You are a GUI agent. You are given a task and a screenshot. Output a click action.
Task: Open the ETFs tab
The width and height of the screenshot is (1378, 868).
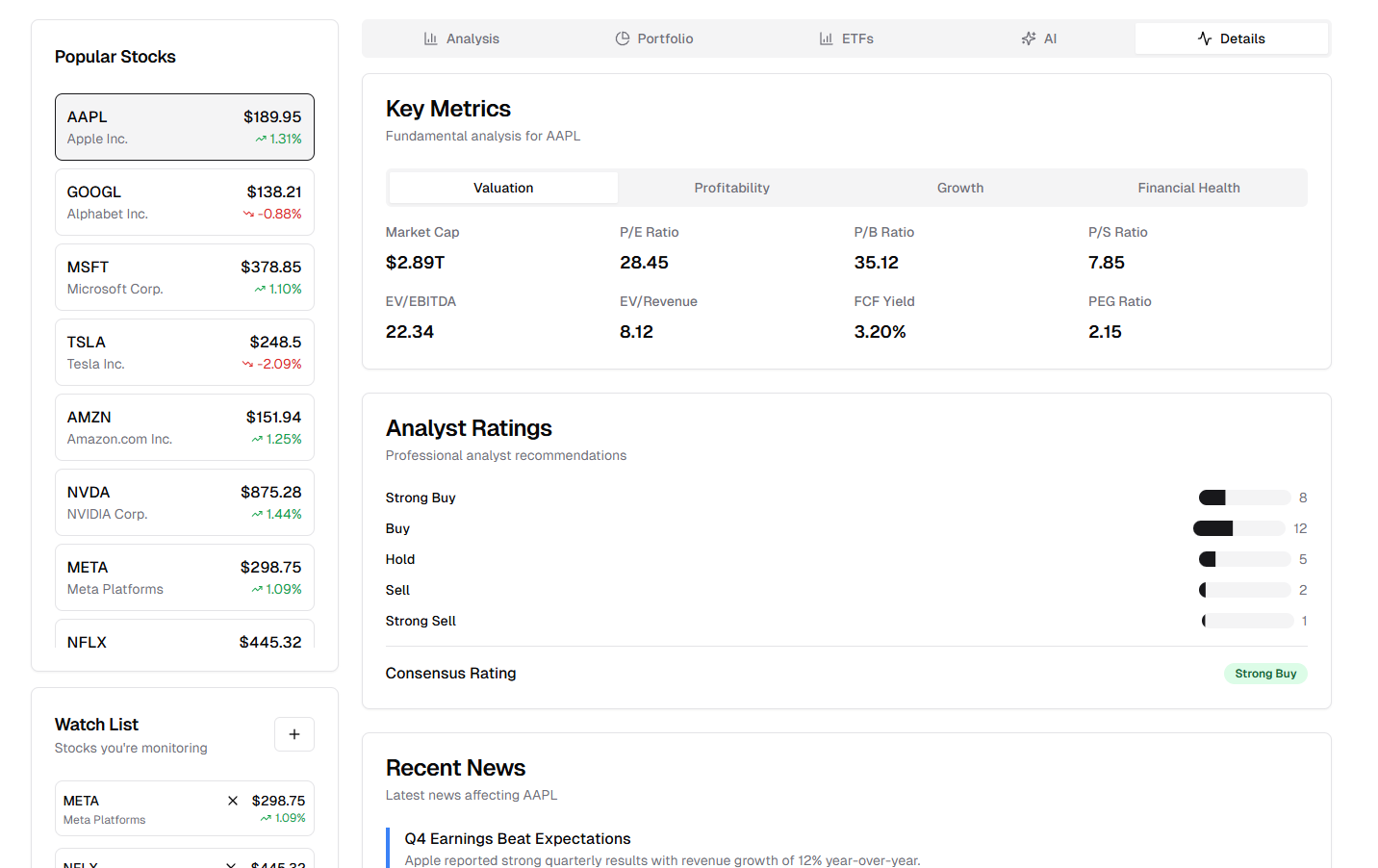846,38
